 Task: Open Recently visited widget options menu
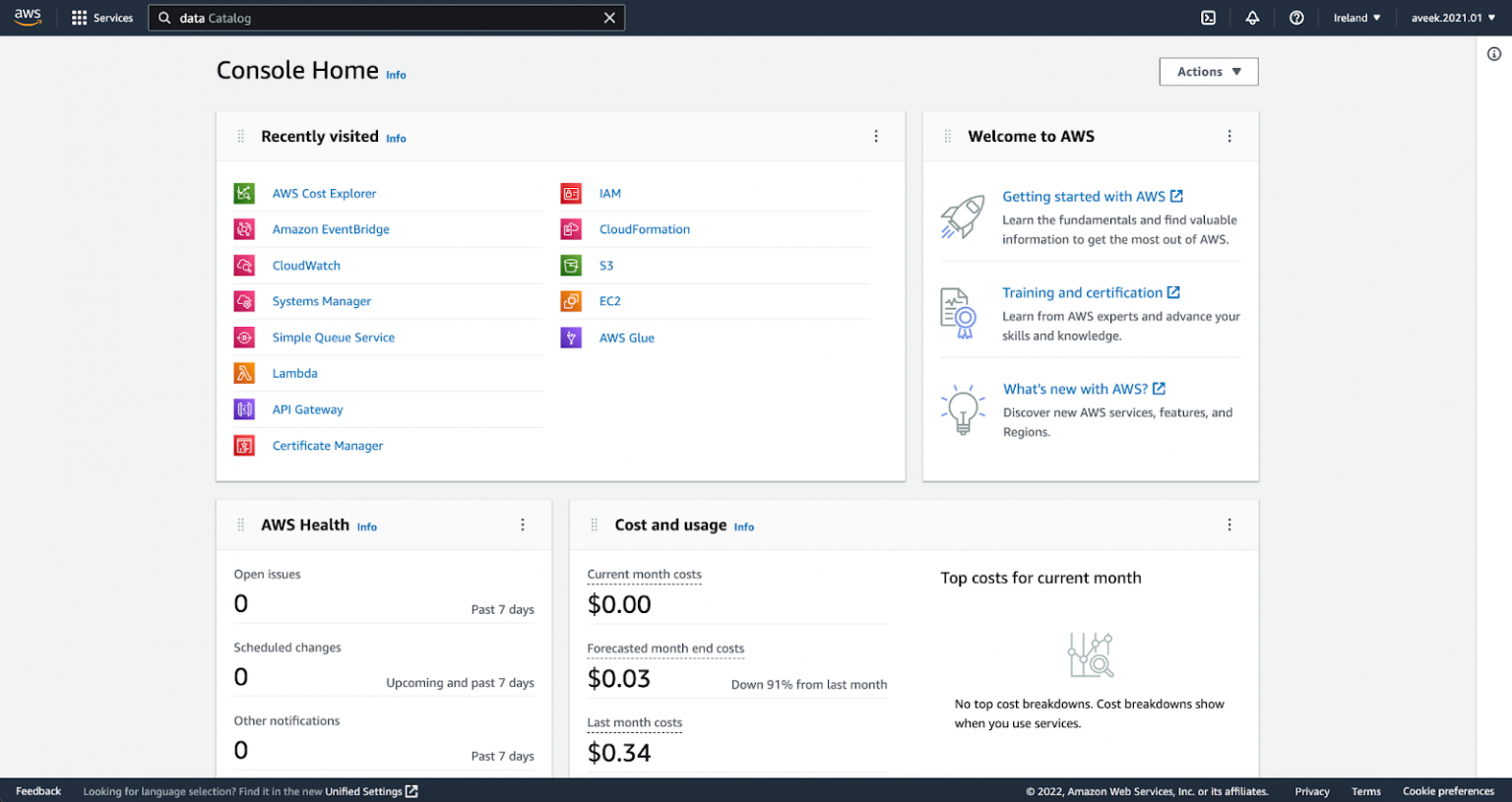[x=876, y=137]
